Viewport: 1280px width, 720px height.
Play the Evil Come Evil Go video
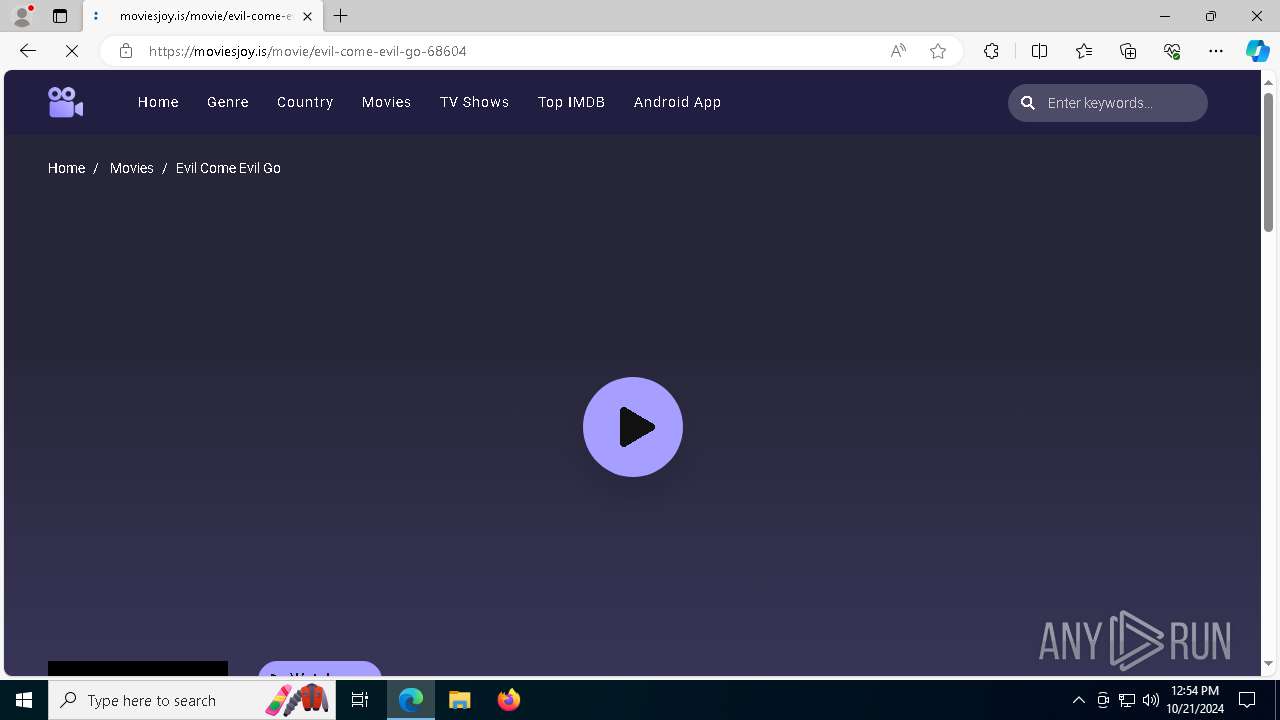[633, 427]
